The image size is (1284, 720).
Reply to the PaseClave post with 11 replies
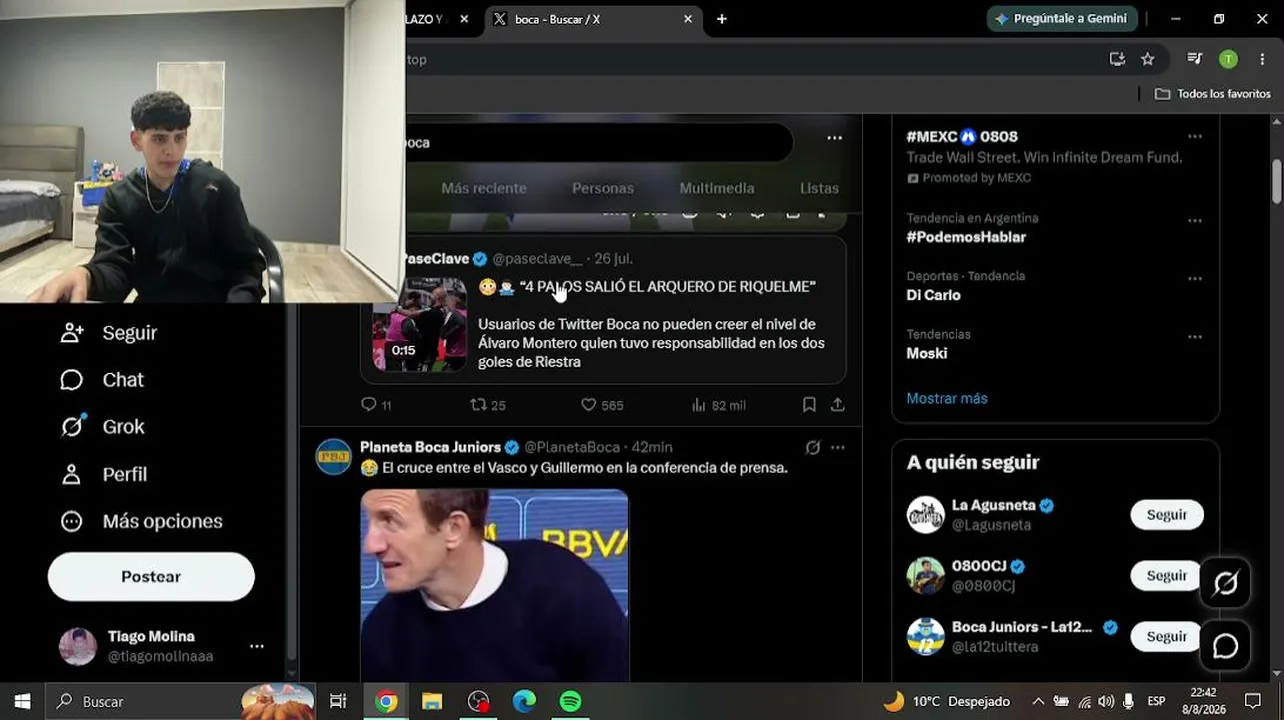[x=376, y=405]
